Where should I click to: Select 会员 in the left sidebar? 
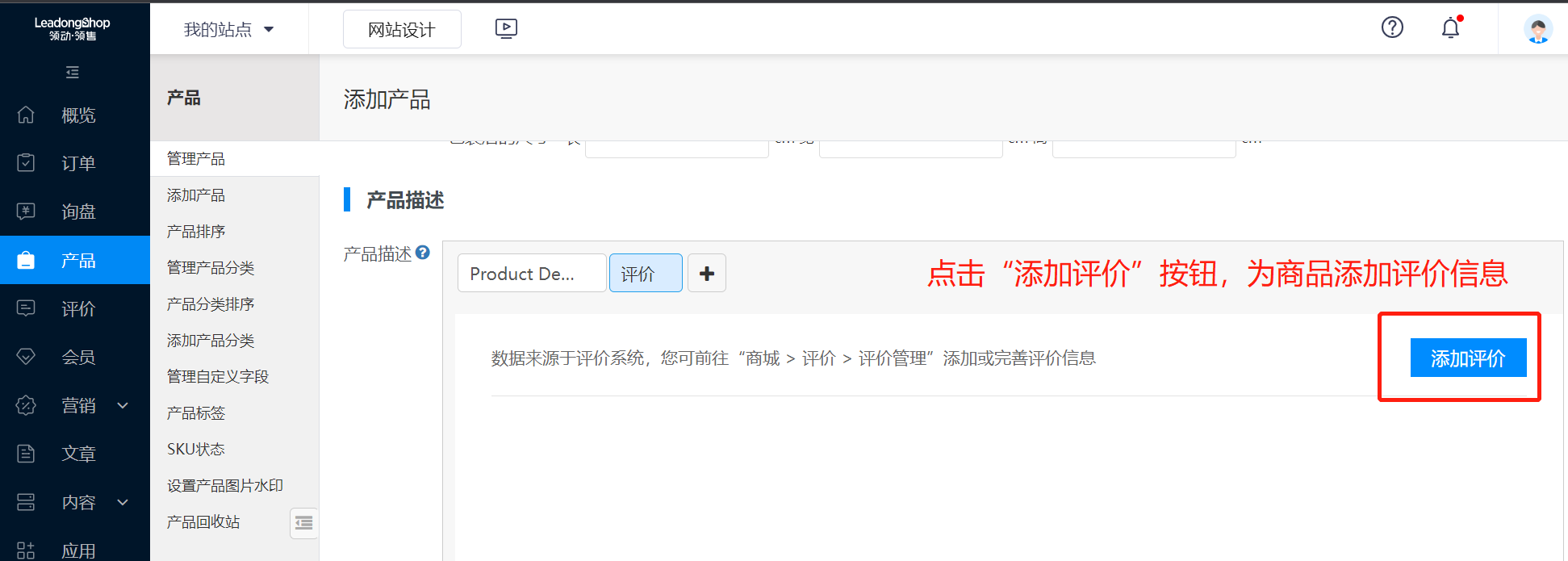point(78,357)
